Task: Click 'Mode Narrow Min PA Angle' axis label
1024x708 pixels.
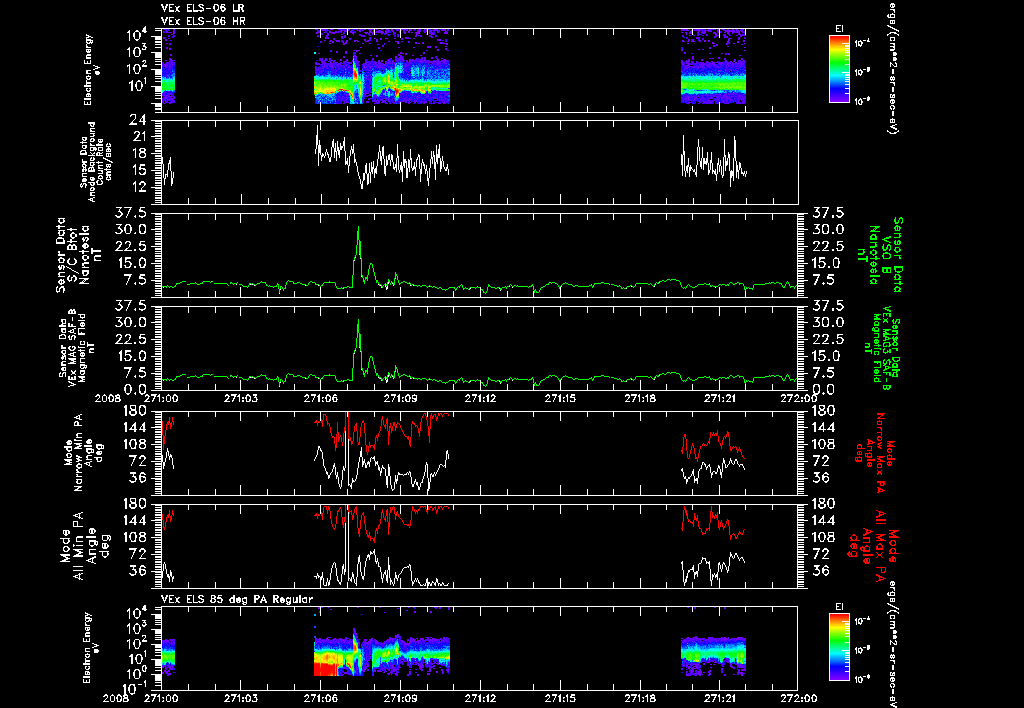Action: [84, 452]
